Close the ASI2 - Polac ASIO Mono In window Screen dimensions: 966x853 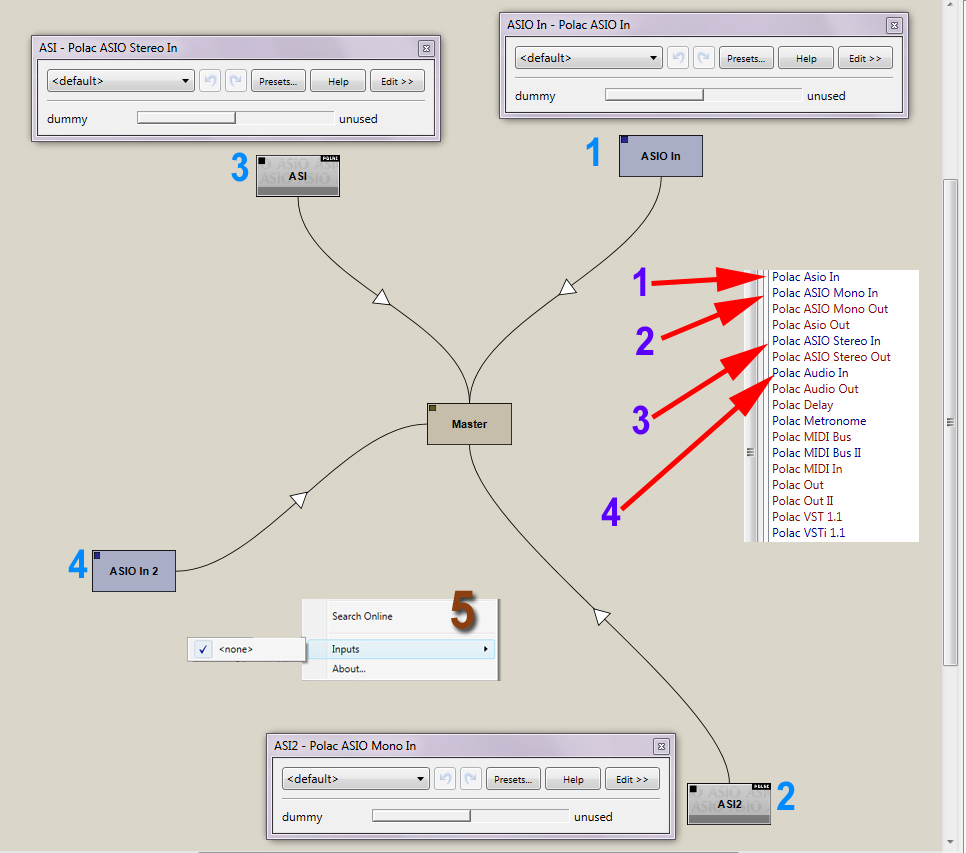[661, 746]
